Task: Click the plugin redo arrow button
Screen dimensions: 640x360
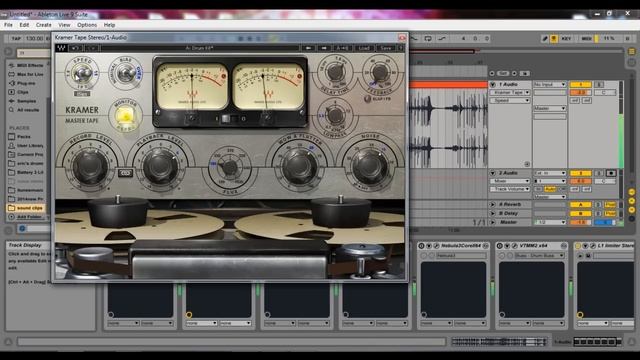Action: click(x=92, y=48)
